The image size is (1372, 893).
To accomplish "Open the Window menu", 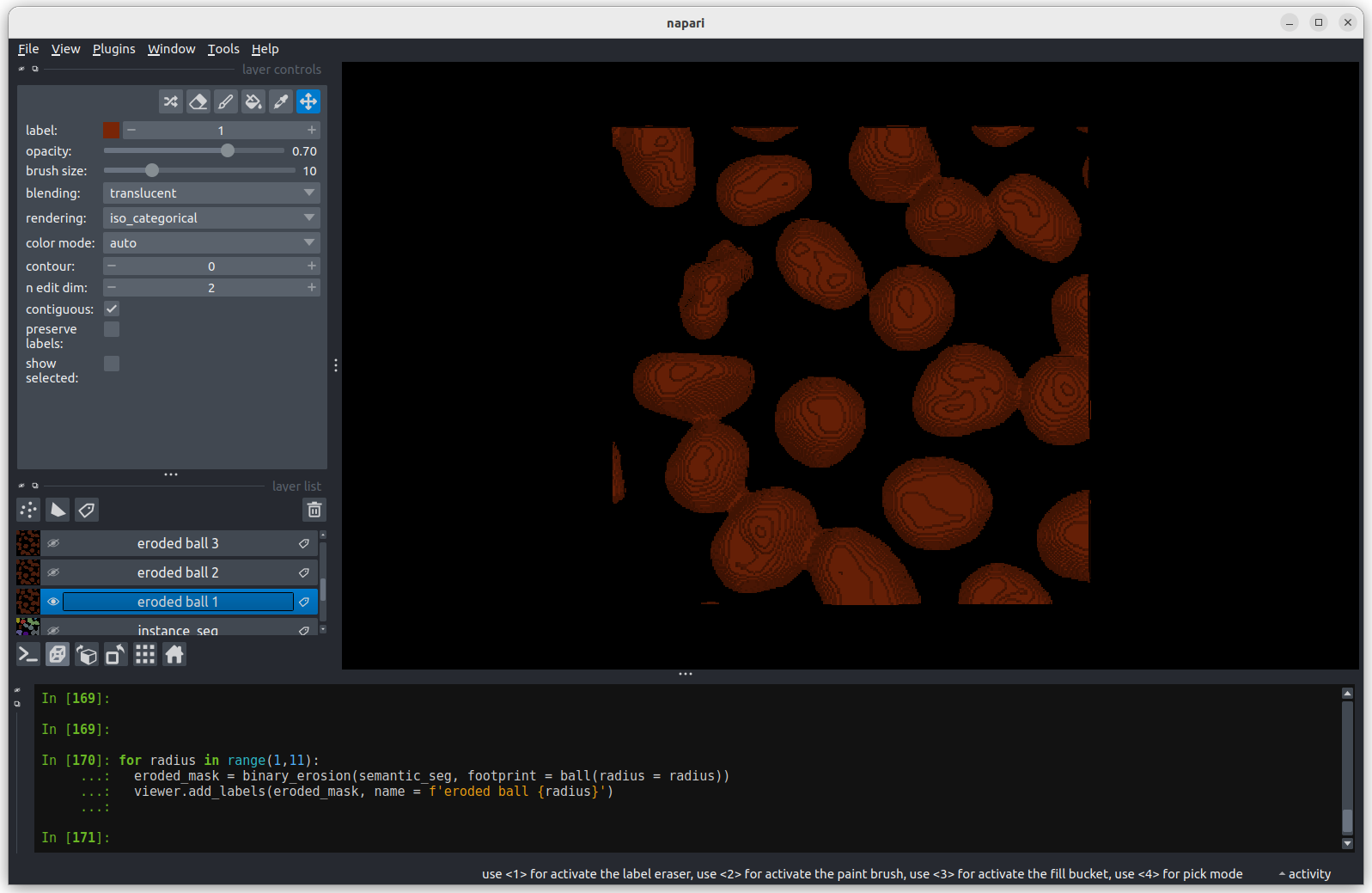I will pyautogui.click(x=172, y=49).
